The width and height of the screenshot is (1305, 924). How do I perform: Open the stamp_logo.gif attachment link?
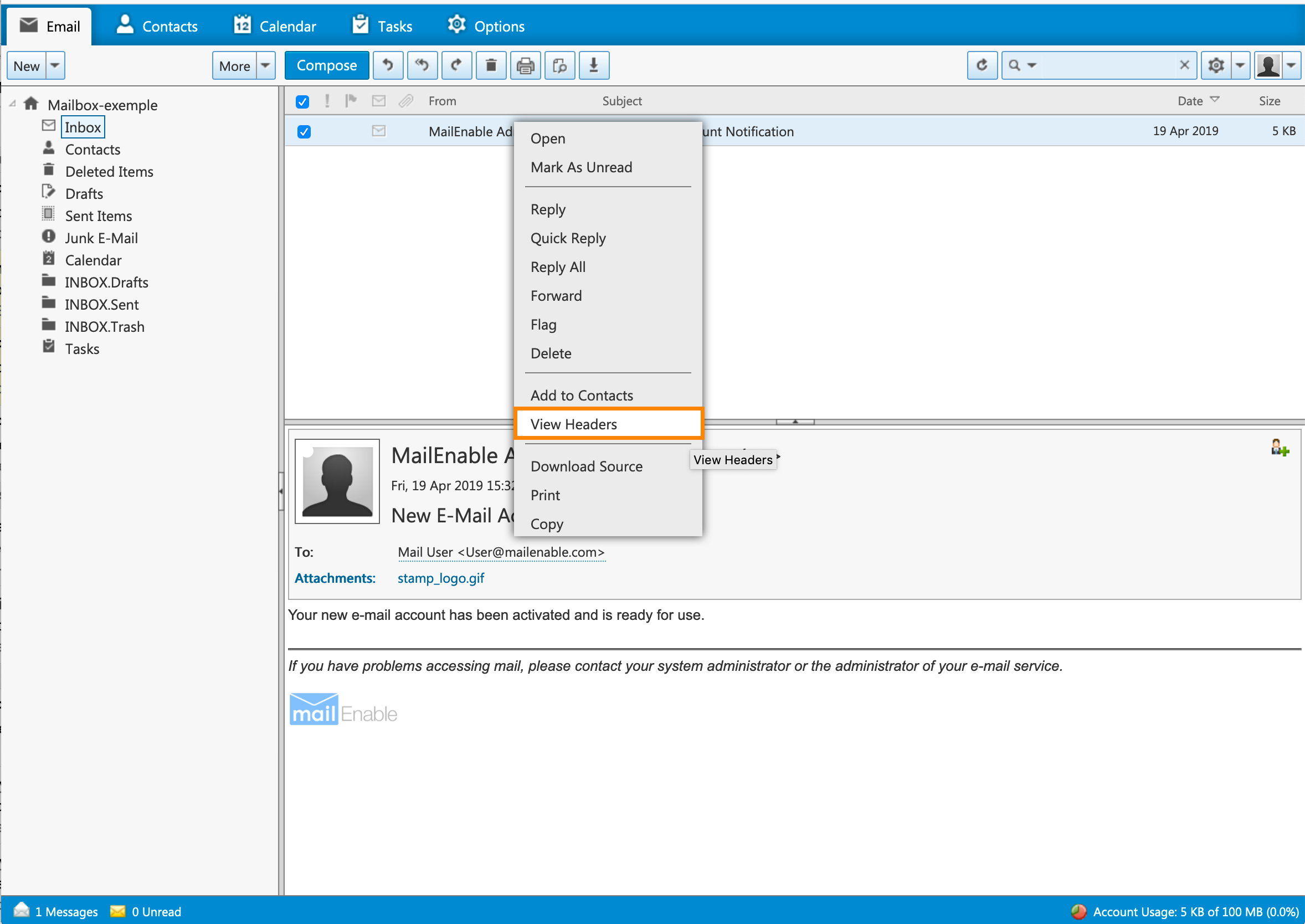pos(440,578)
